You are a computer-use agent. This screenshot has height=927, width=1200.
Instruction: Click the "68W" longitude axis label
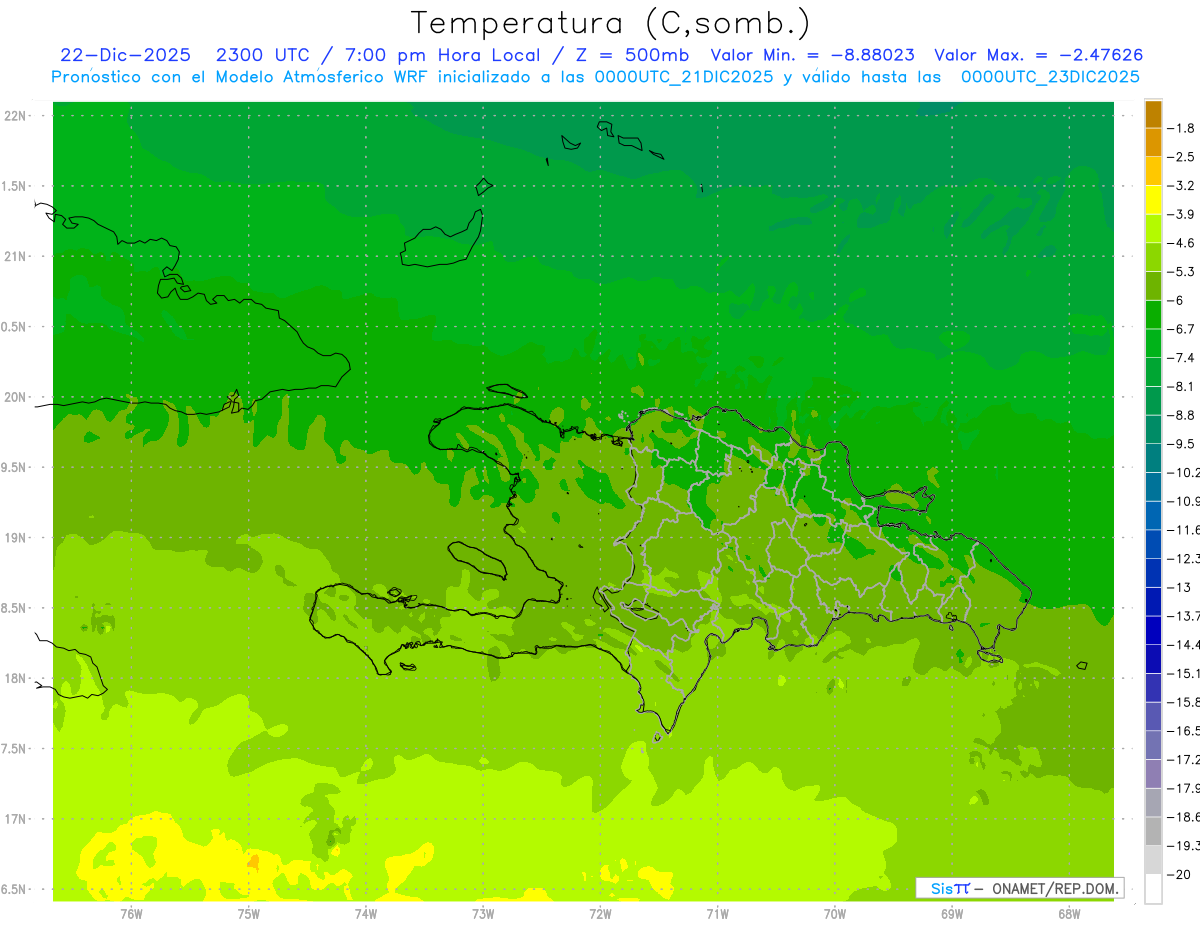[1069, 914]
